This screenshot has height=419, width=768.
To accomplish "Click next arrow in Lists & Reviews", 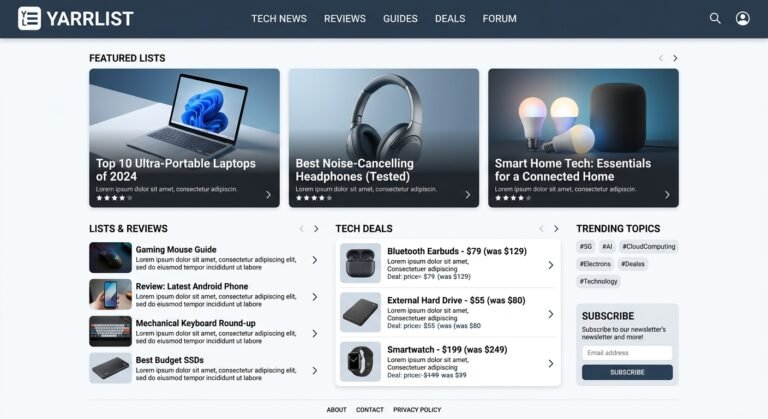I will (x=316, y=229).
